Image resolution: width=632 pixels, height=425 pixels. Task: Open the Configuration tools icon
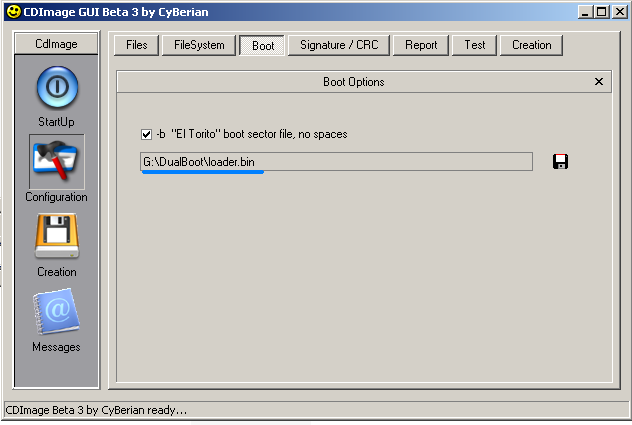click(57, 162)
